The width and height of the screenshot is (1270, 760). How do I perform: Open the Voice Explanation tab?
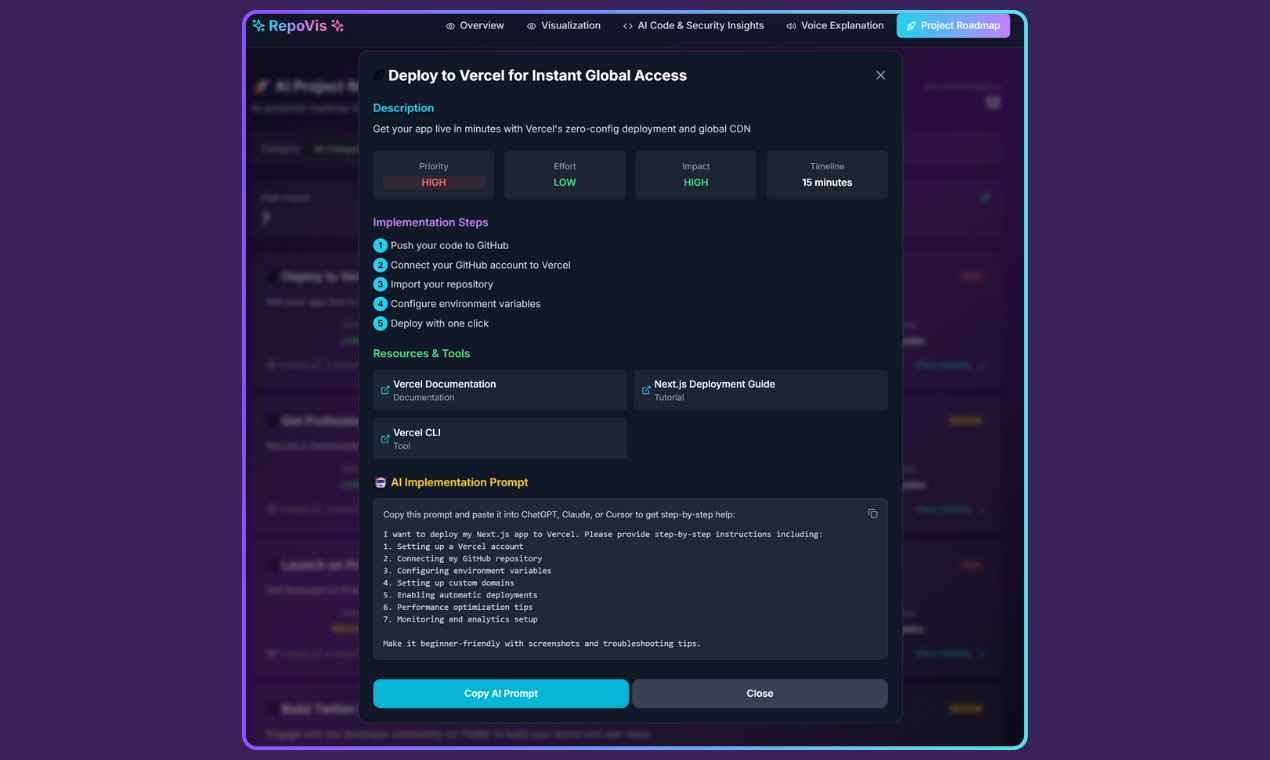pyautogui.click(x=834, y=26)
